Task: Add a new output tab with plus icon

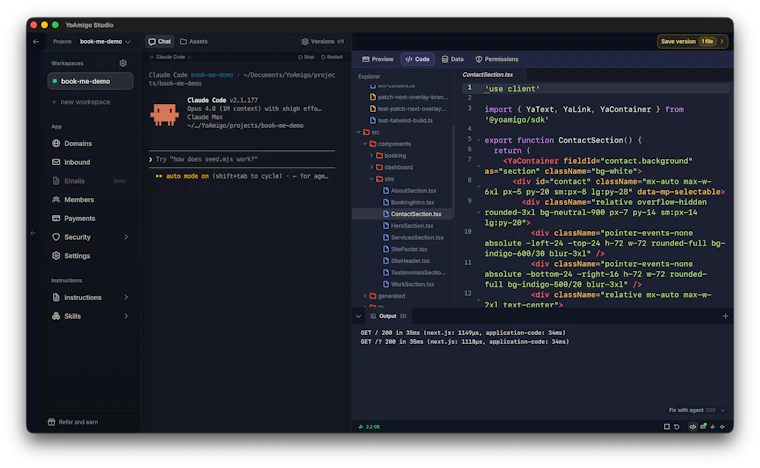Action: 725,316
